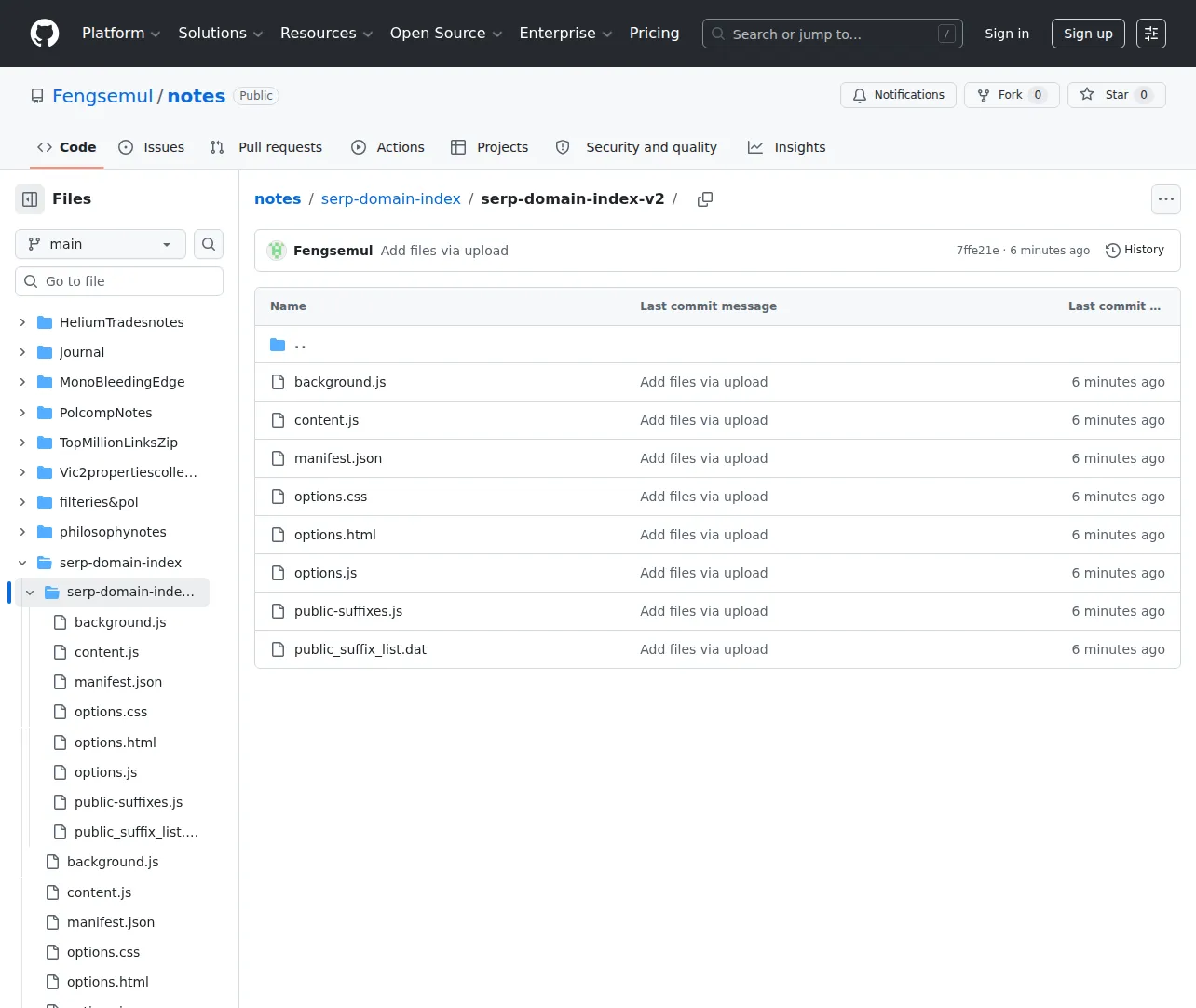Click the history clock icon
This screenshot has width=1196, height=1008.
1112,251
